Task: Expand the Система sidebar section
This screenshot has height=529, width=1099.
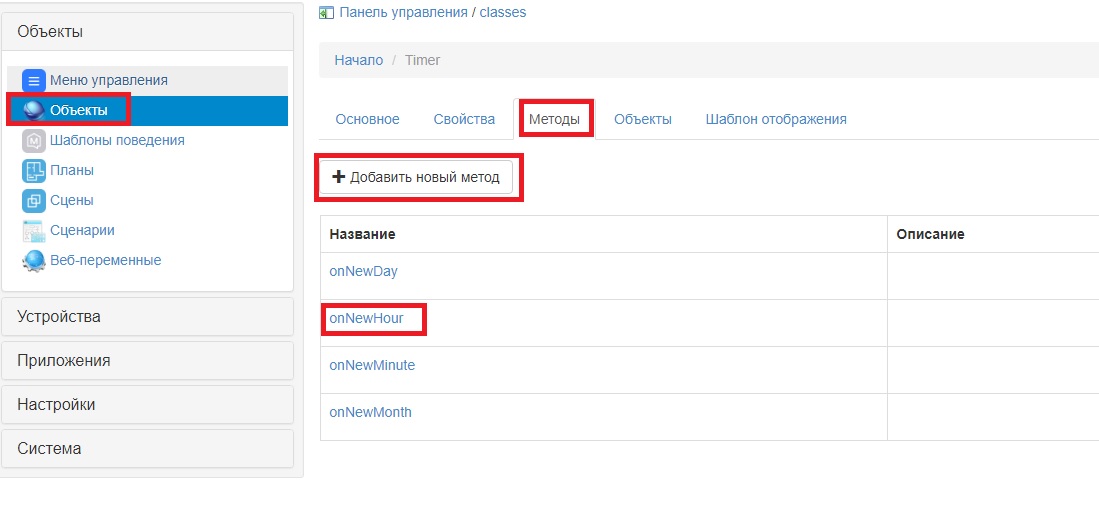Action: click(147, 448)
